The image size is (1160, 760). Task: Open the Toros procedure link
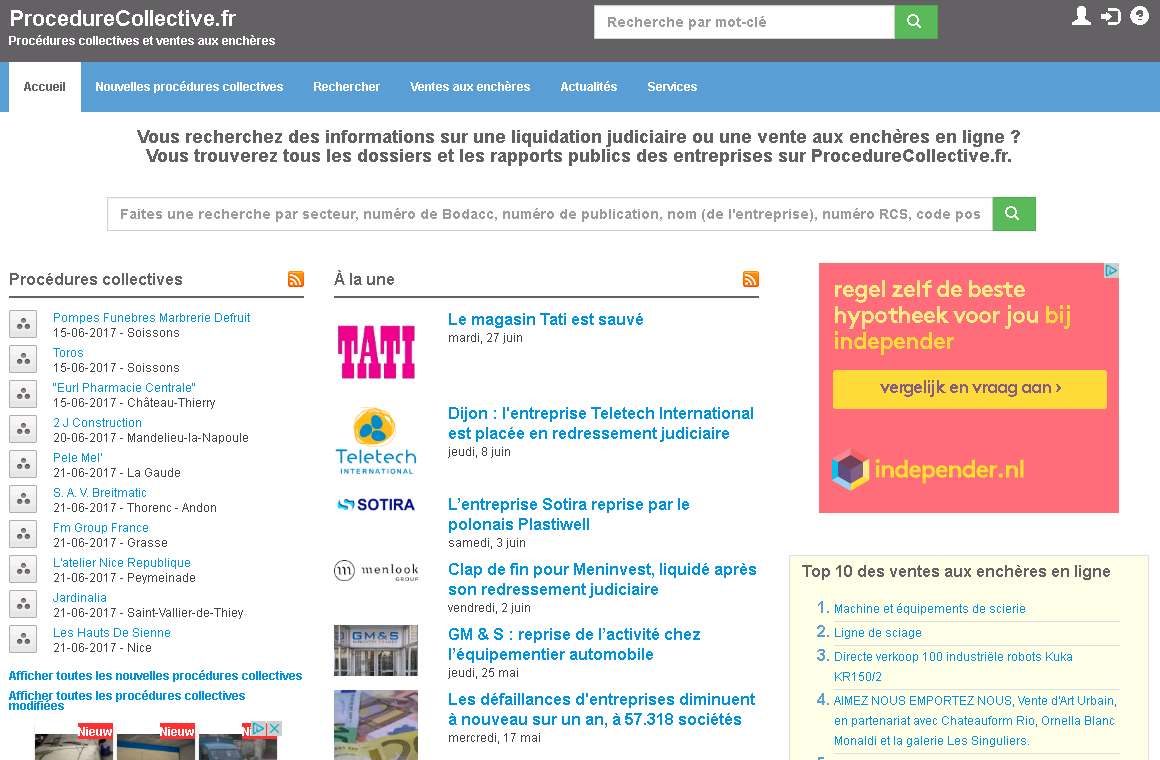[x=68, y=353]
